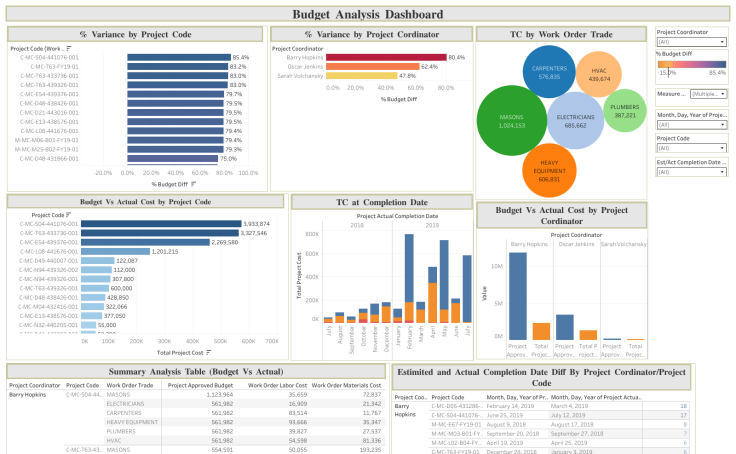Open the Project Code filter dropdown
Image resolution: width=736 pixels, height=454 pixels.
click(x=690, y=149)
